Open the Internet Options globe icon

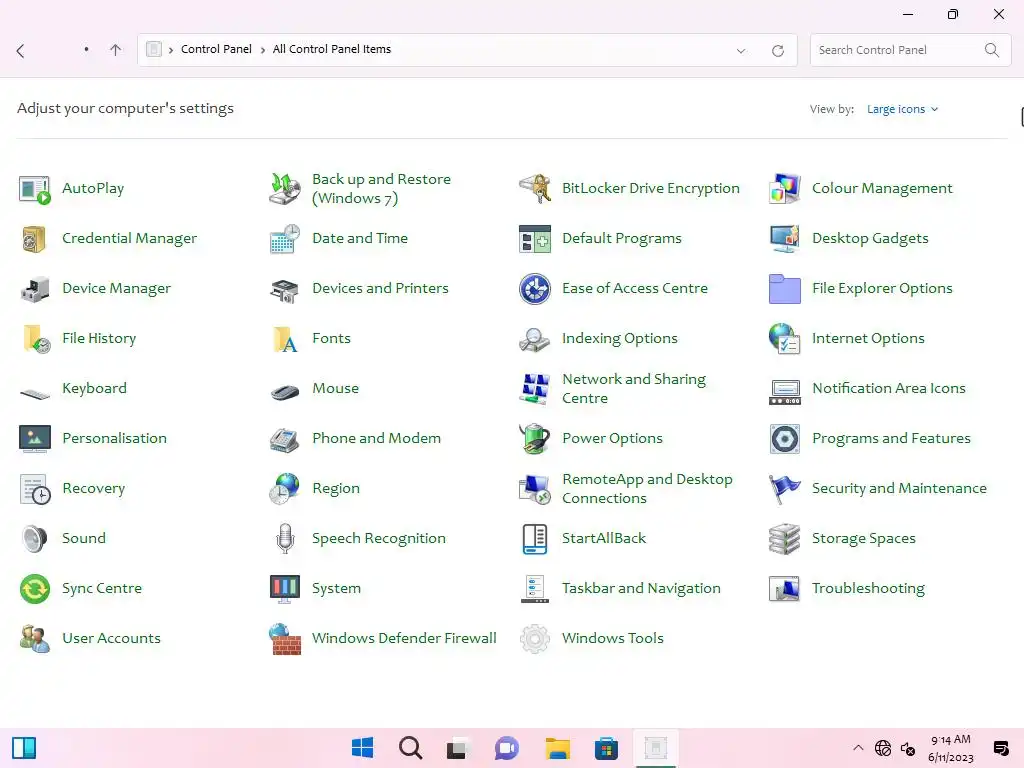click(784, 339)
